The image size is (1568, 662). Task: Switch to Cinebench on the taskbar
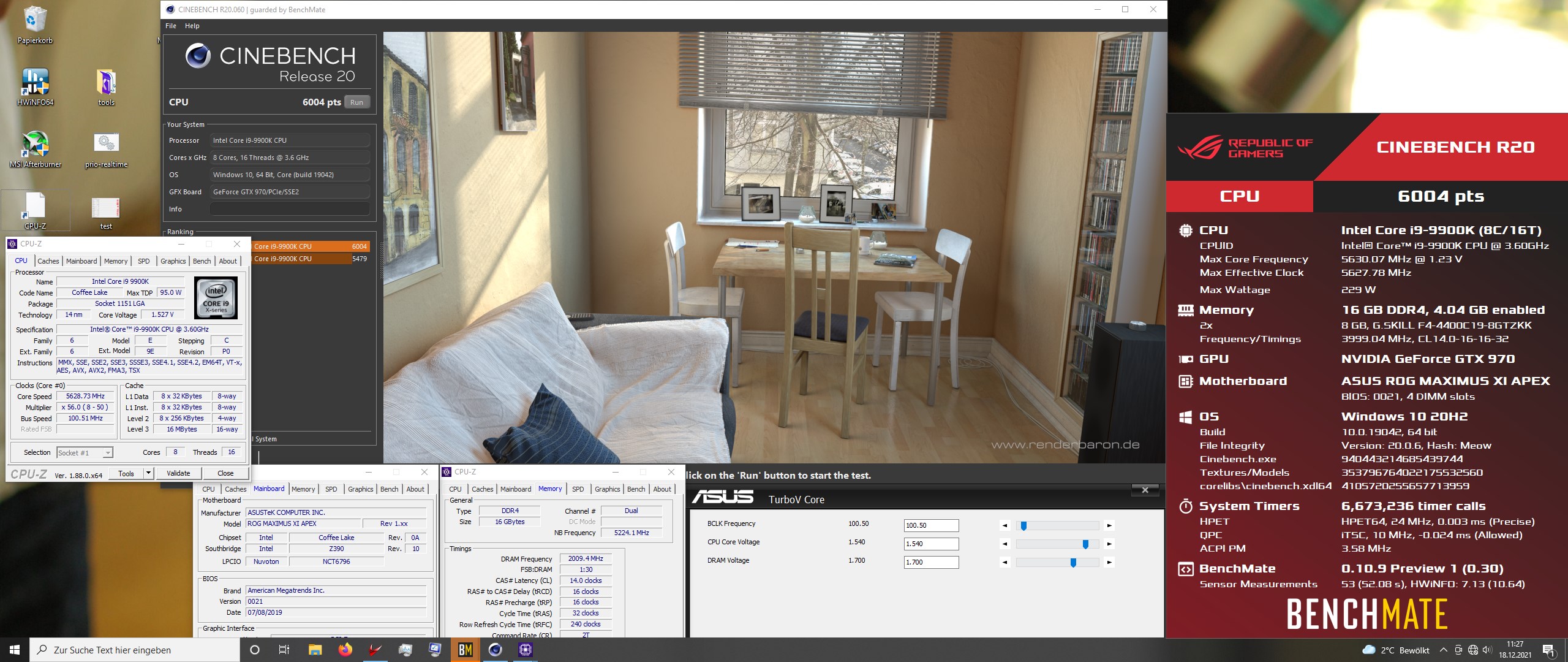click(495, 650)
